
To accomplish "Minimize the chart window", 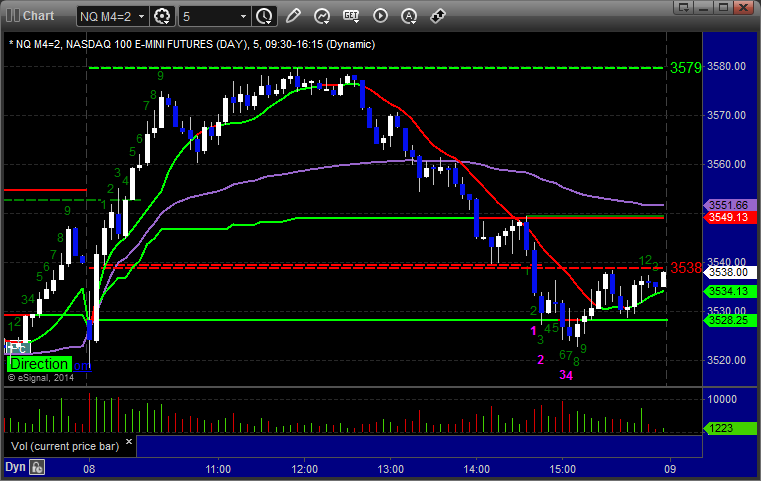I will coord(704,7).
